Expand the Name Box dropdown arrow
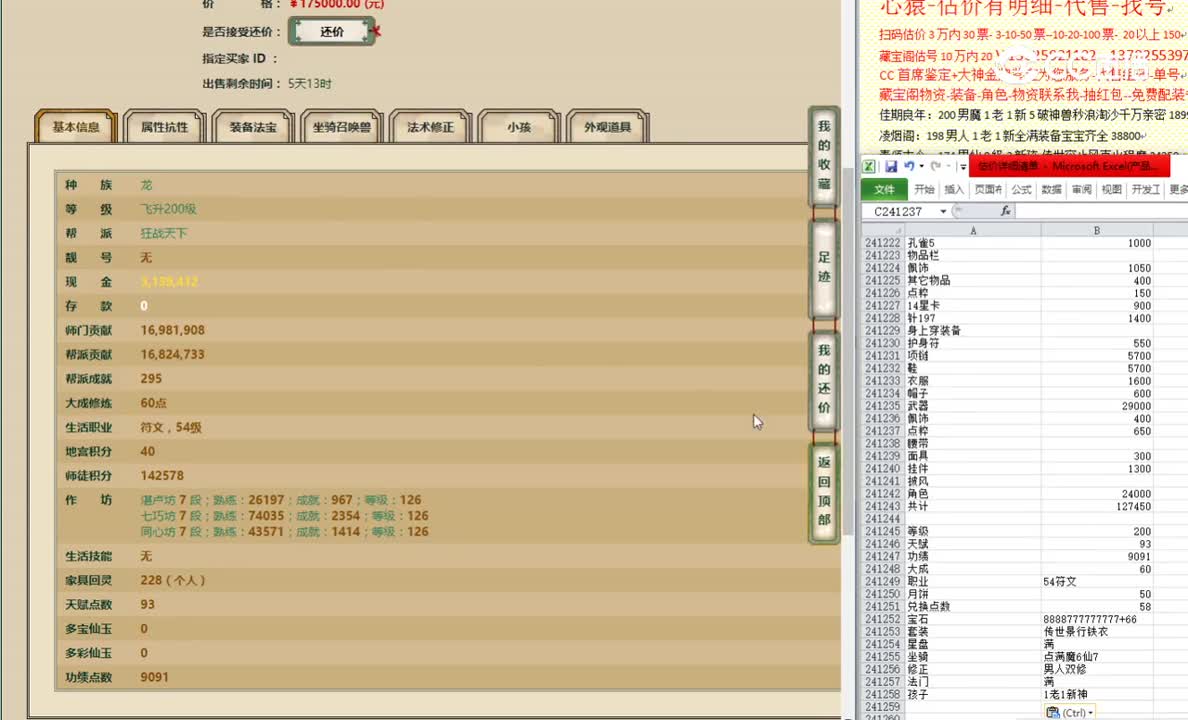This screenshot has height=720, width=1188. 943,211
